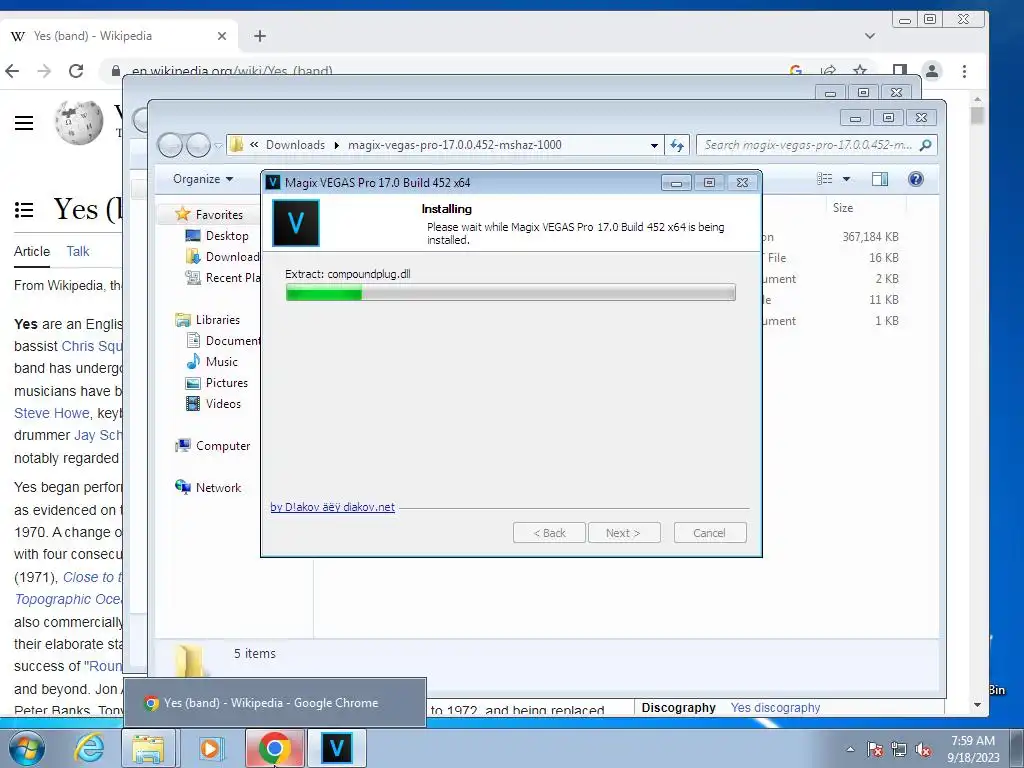Click network tray icon
1024x768 pixels.
(x=899, y=749)
